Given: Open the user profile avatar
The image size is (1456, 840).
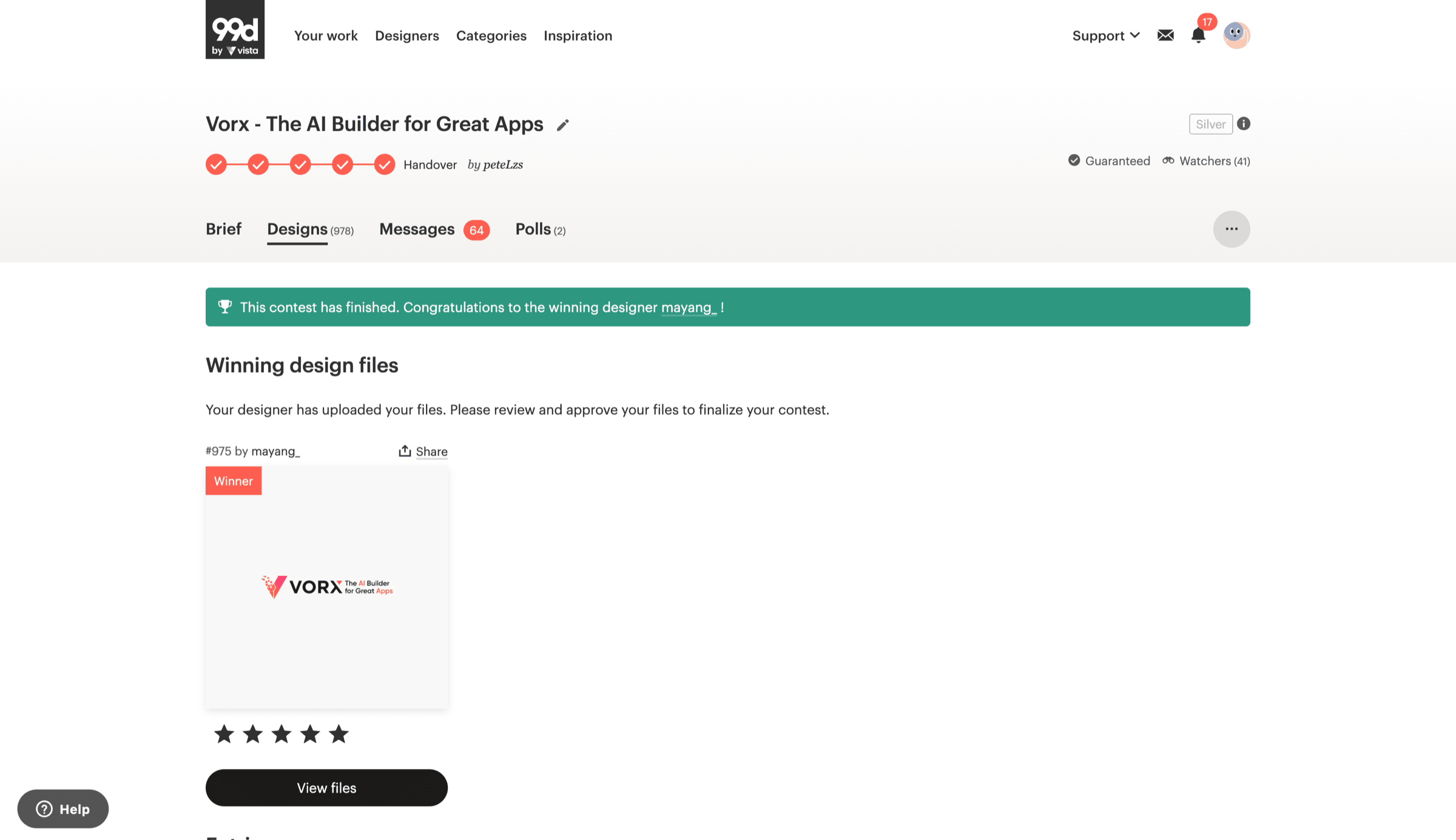Looking at the screenshot, I should pos(1236,35).
